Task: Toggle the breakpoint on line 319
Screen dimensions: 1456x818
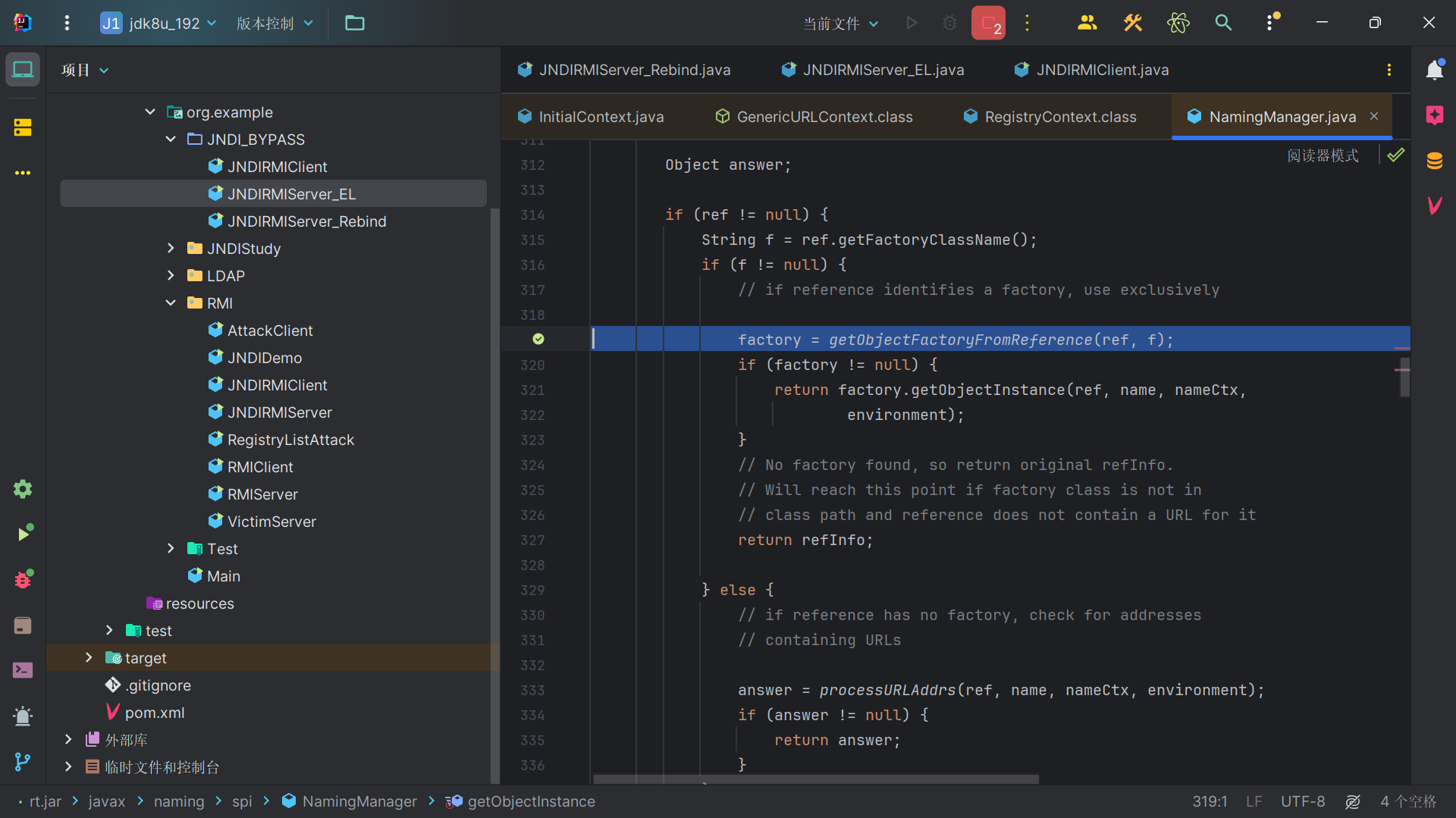Action: (x=538, y=339)
